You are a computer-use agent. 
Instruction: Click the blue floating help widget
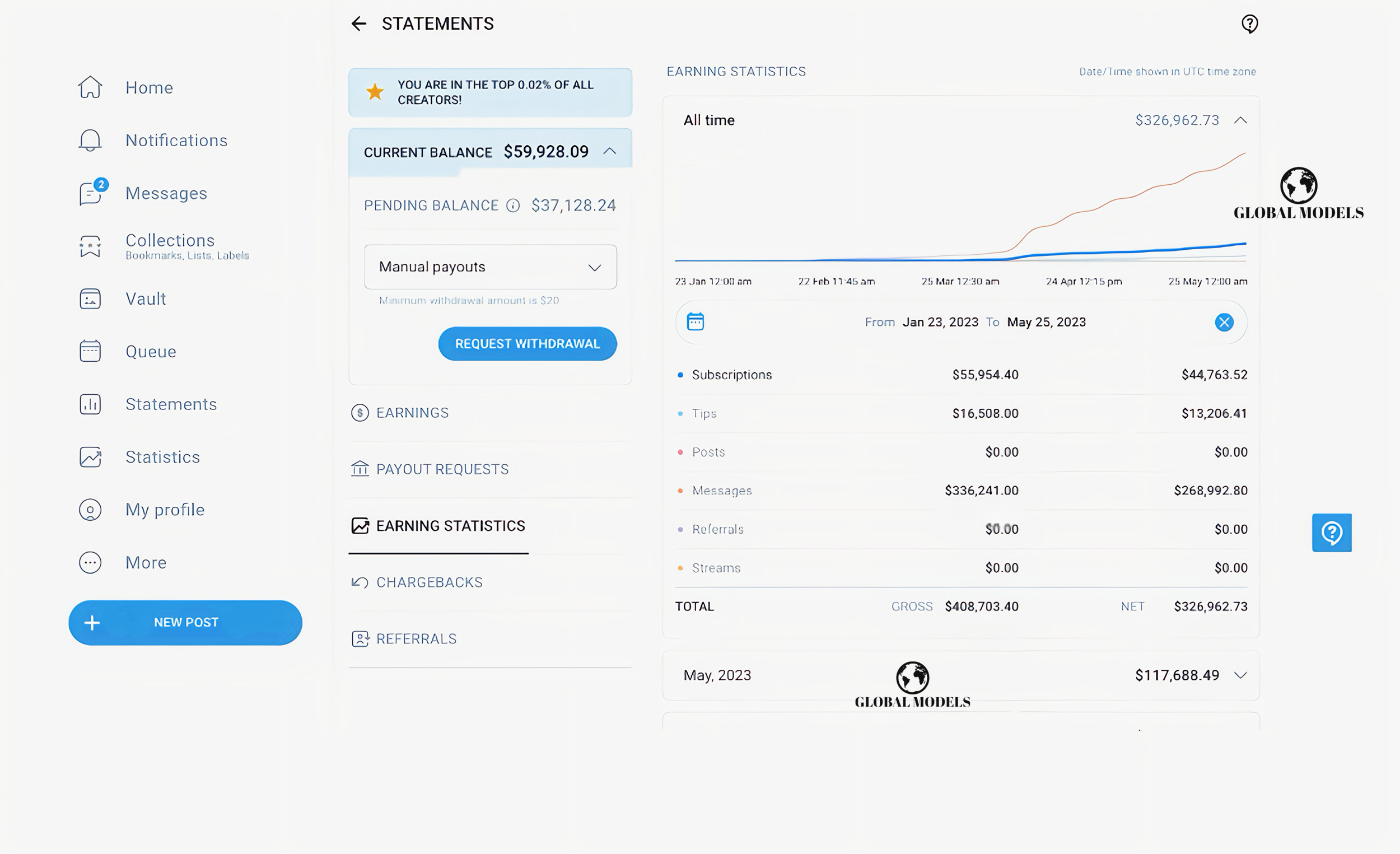click(1331, 533)
